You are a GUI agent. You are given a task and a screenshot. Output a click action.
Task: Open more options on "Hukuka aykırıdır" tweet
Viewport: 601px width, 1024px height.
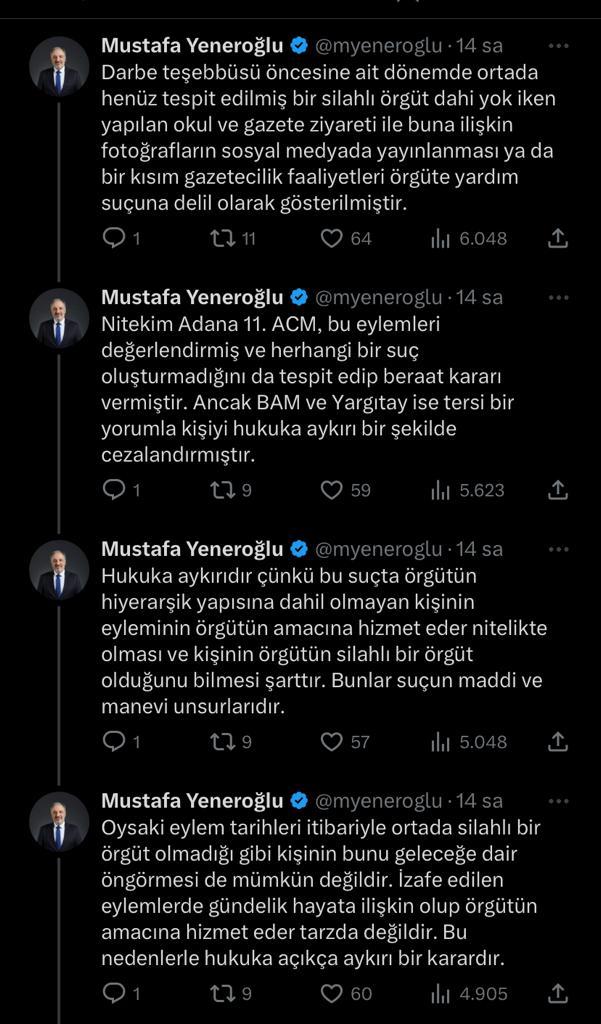[x=560, y=550]
